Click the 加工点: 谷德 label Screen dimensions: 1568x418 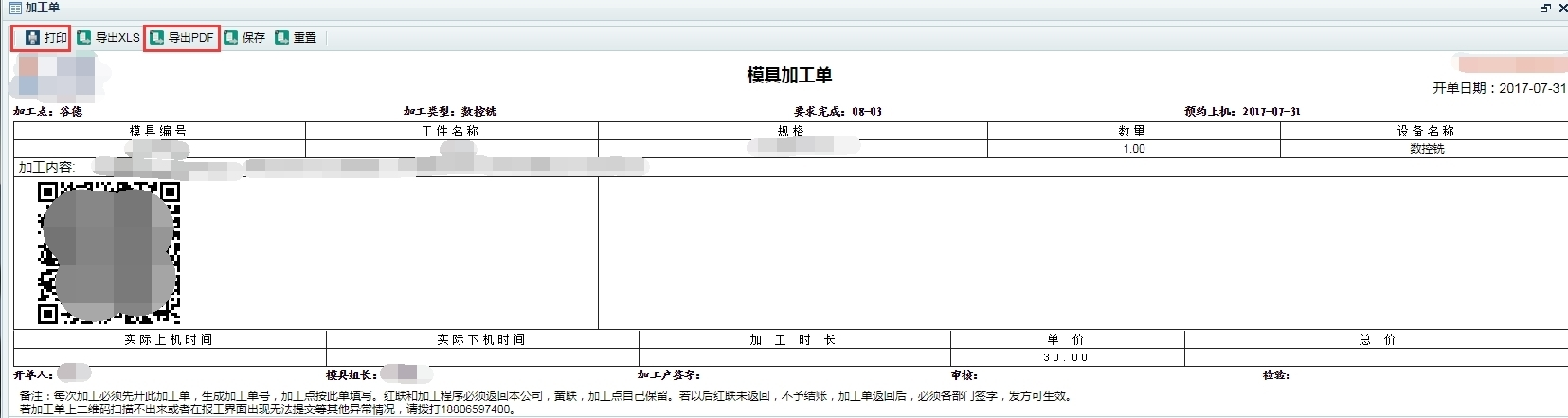[48, 112]
